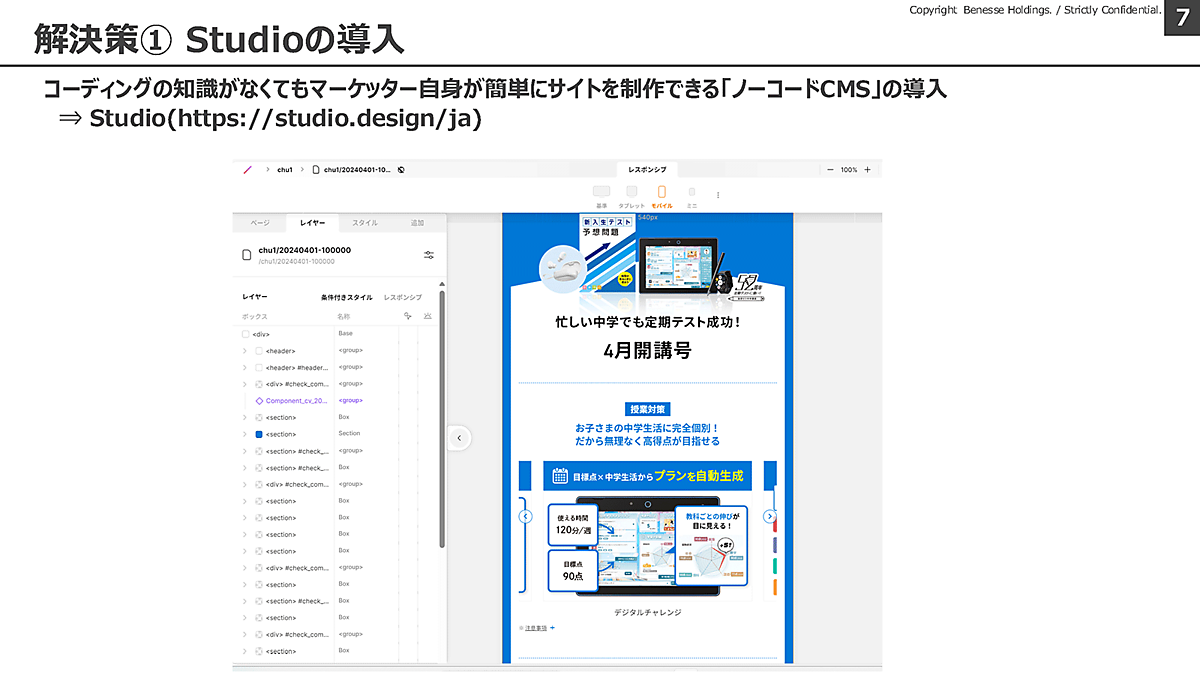This screenshot has width=1200, height=675.
Task: Select the Tablet (タブレット) breakpoint icon
Action: [631, 192]
